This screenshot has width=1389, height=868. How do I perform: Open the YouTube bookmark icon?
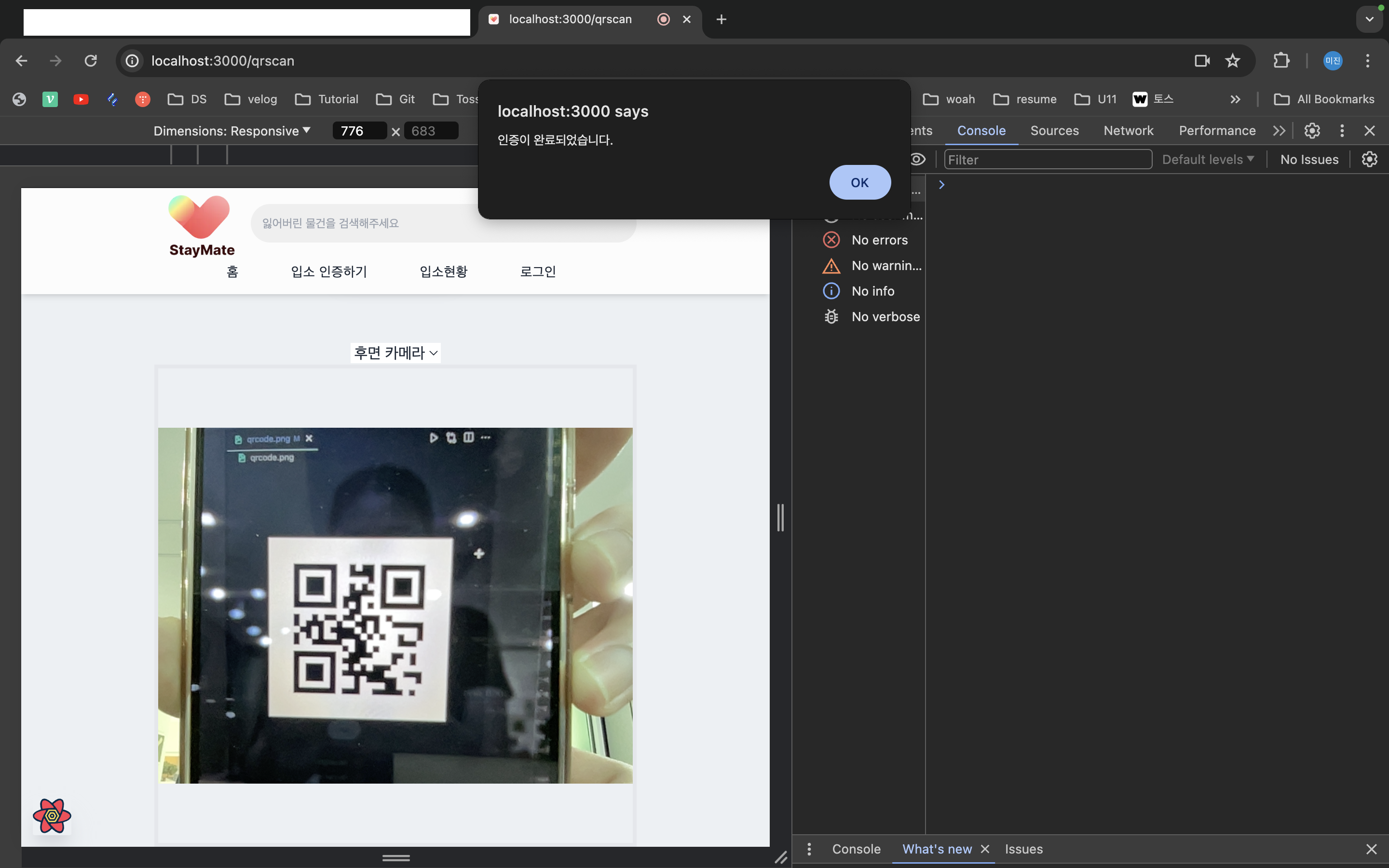[81, 99]
